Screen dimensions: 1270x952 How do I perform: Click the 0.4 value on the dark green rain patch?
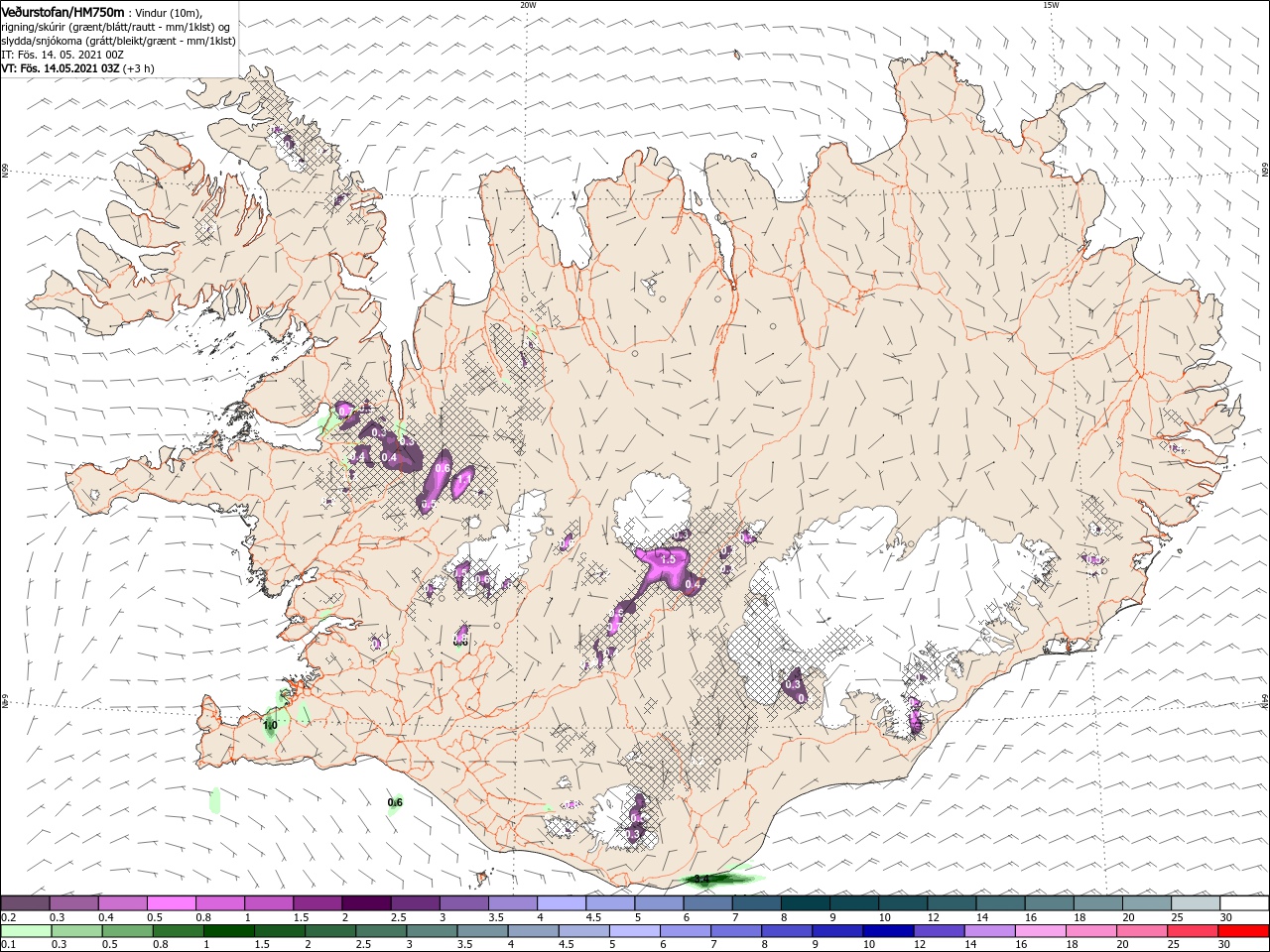(x=701, y=879)
